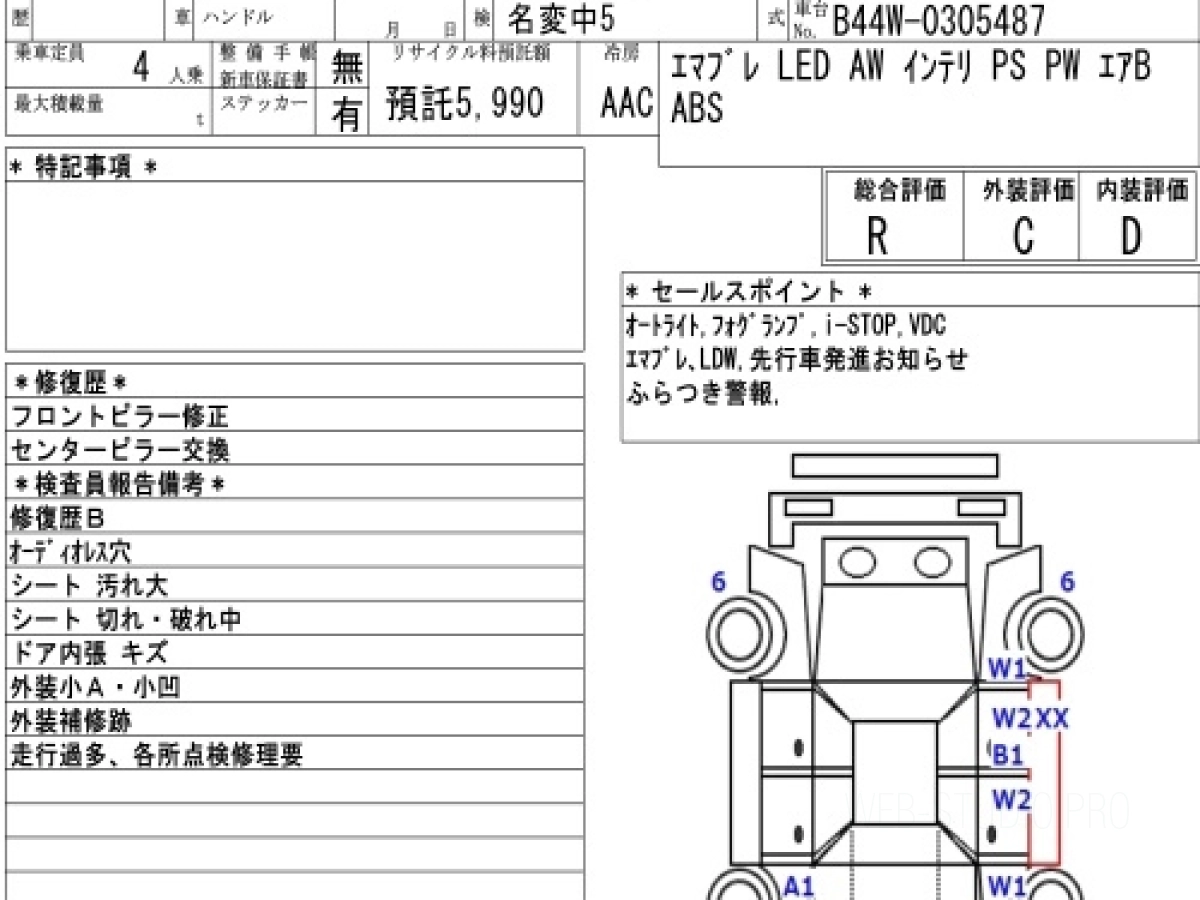The image size is (1200, 900).
Task: Click the W2 XX damage mark on diagram
Action: click(x=1030, y=717)
